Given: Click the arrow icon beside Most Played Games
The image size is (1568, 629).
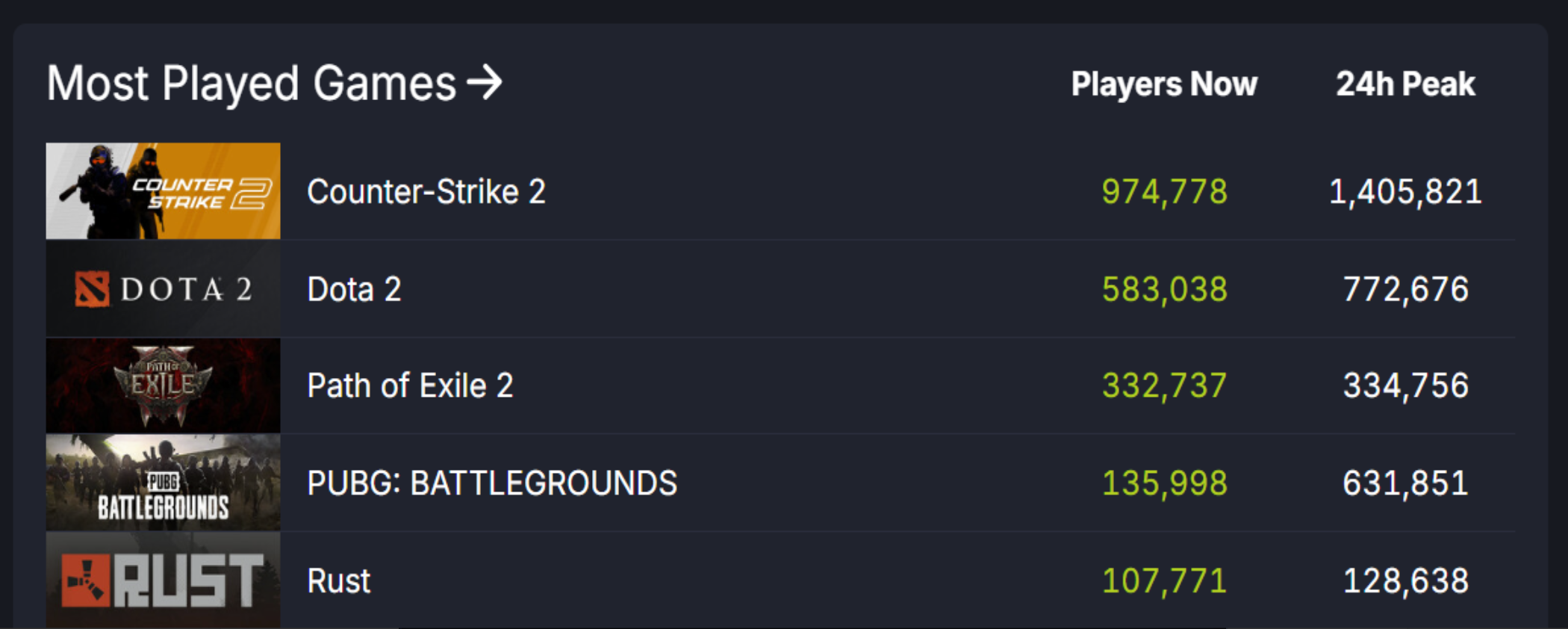Looking at the screenshot, I should click(485, 82).
